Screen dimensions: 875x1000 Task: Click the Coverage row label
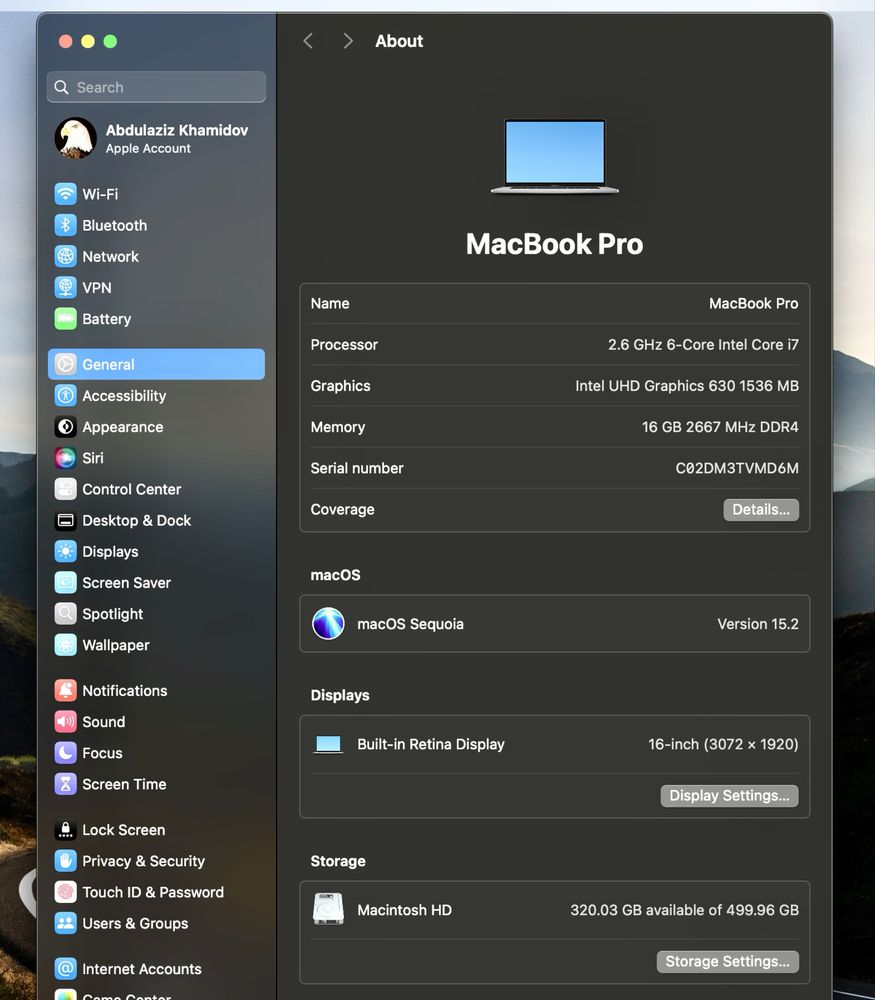(x=342, y=510)
